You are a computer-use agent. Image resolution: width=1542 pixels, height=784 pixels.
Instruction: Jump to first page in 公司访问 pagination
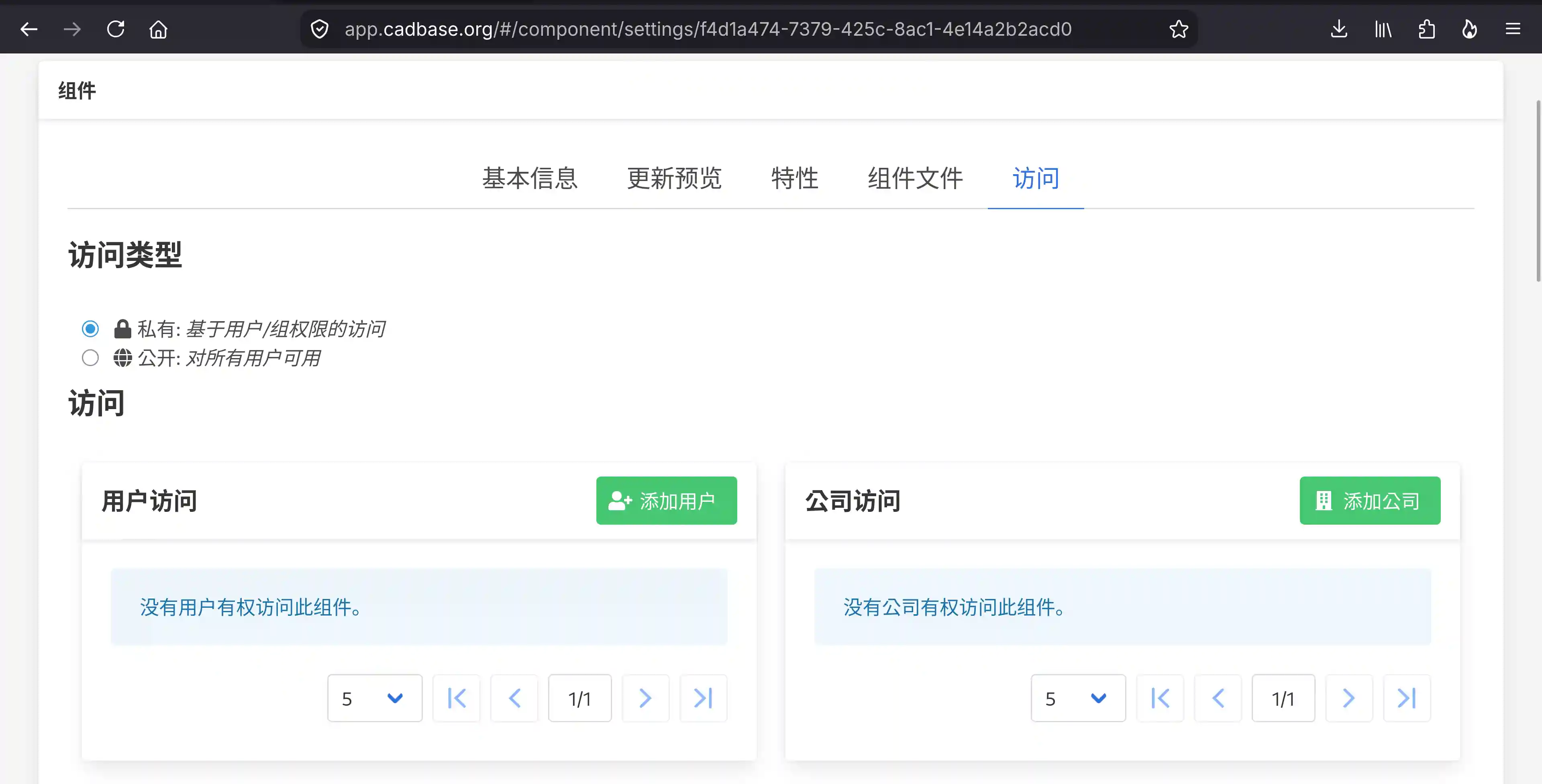tap(1160, 698)
